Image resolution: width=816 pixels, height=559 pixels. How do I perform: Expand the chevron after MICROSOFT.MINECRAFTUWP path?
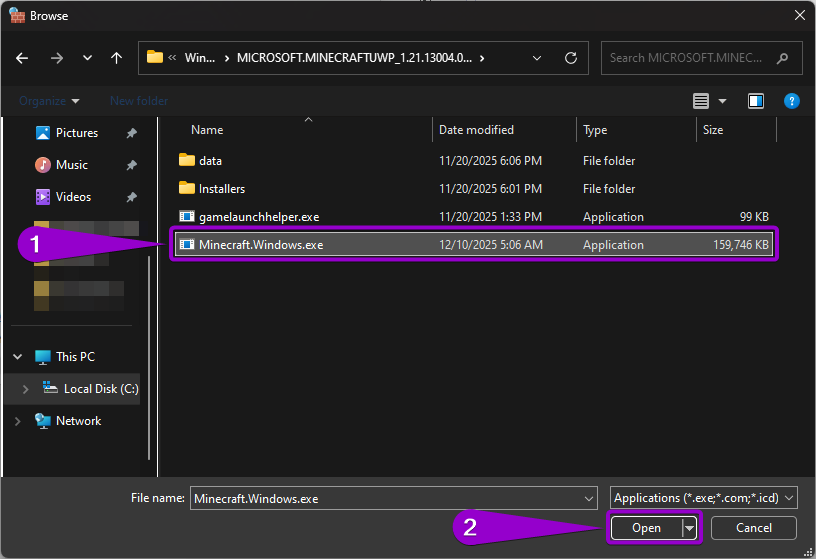[x=482, y=58]
